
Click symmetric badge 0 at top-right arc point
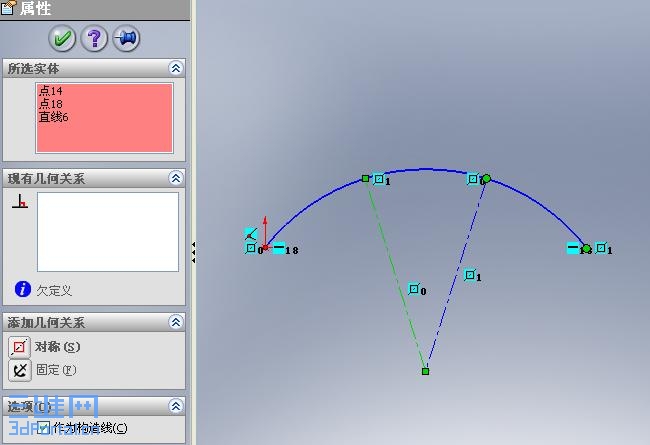474,179
